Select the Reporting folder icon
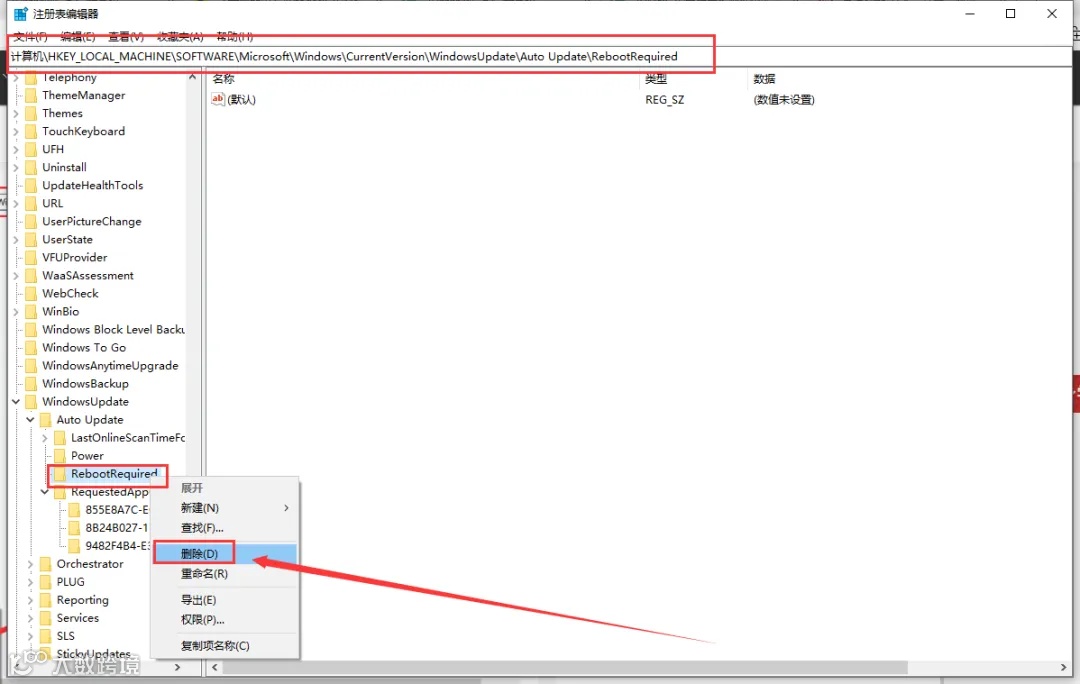 (x=45, y=600)
